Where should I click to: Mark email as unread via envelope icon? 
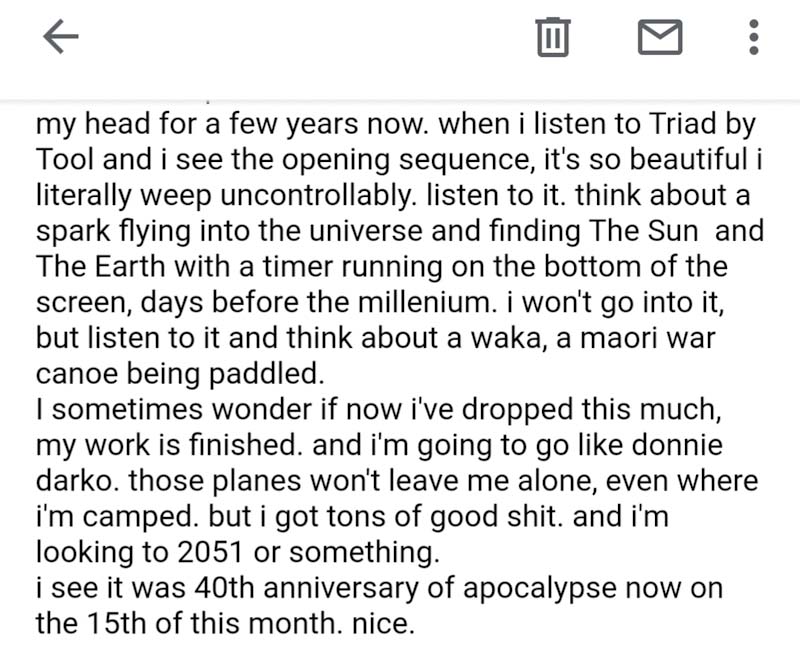coord(660,38)
